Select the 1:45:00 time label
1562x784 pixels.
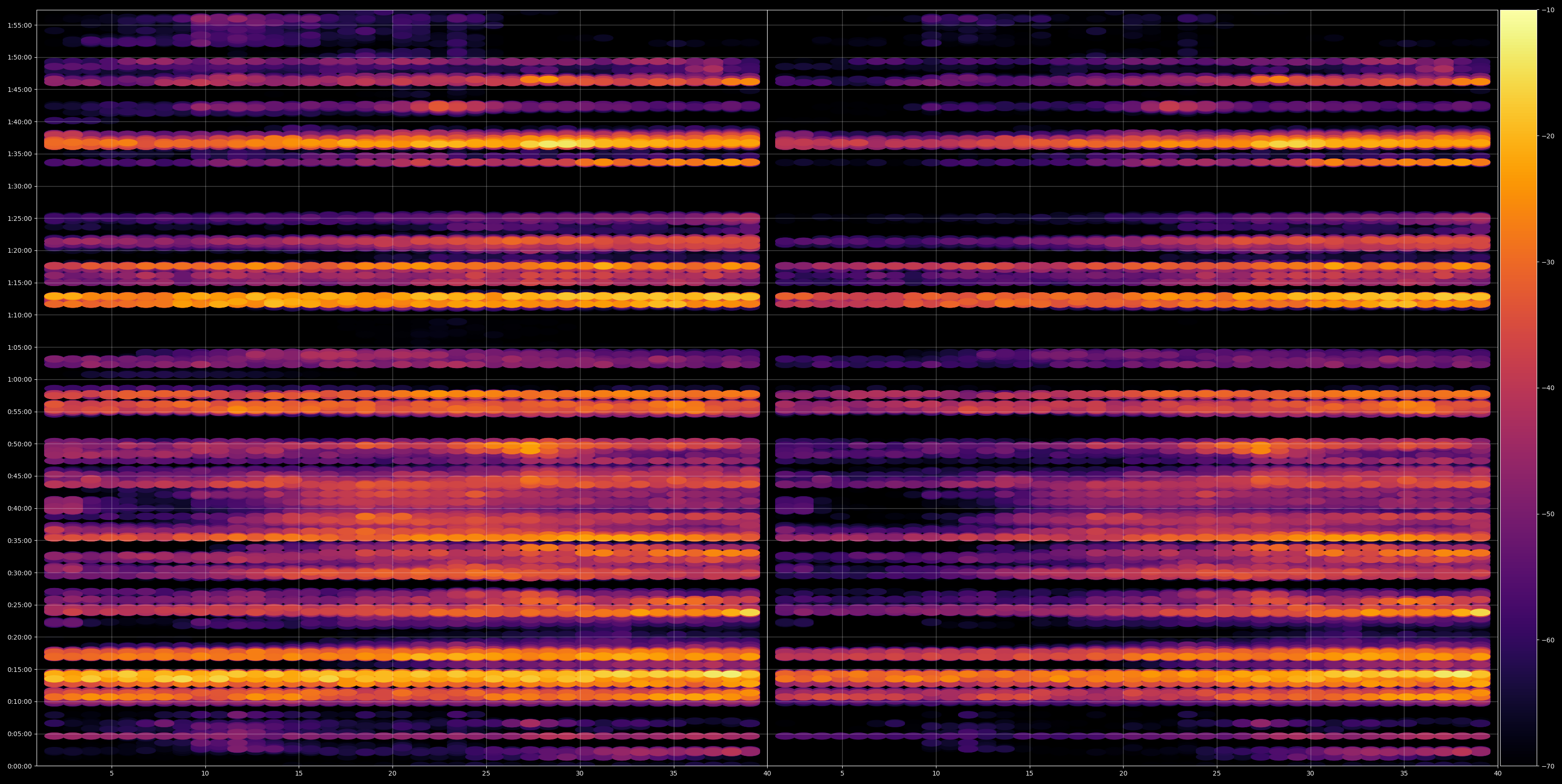19,90
